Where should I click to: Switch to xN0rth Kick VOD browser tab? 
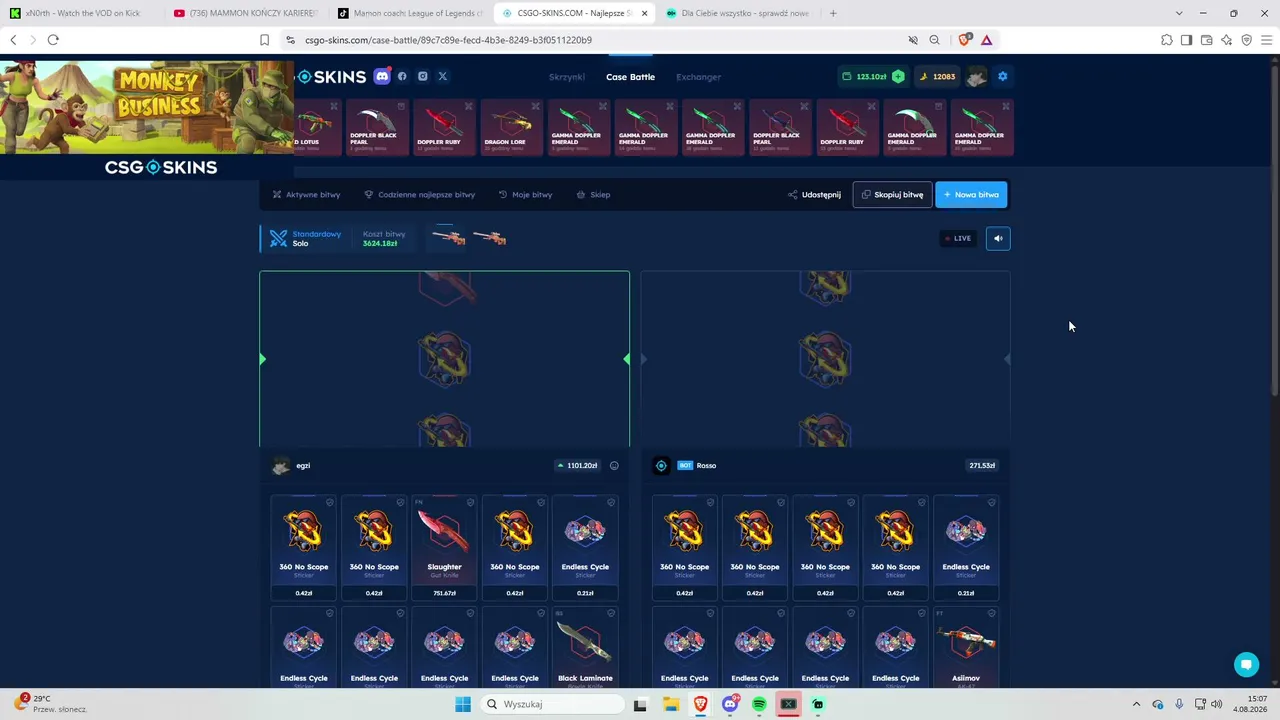(82, 13)
